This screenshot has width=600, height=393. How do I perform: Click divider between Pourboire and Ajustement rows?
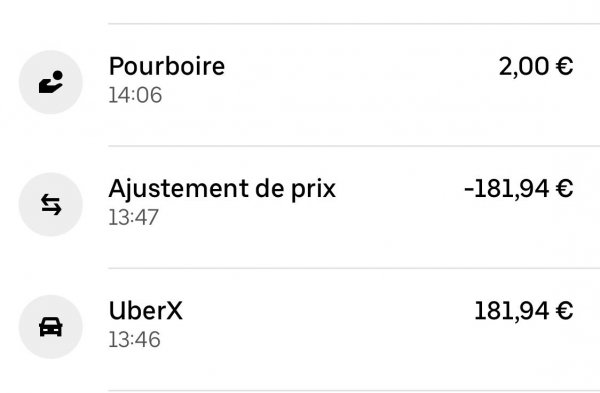coord(354,146)
